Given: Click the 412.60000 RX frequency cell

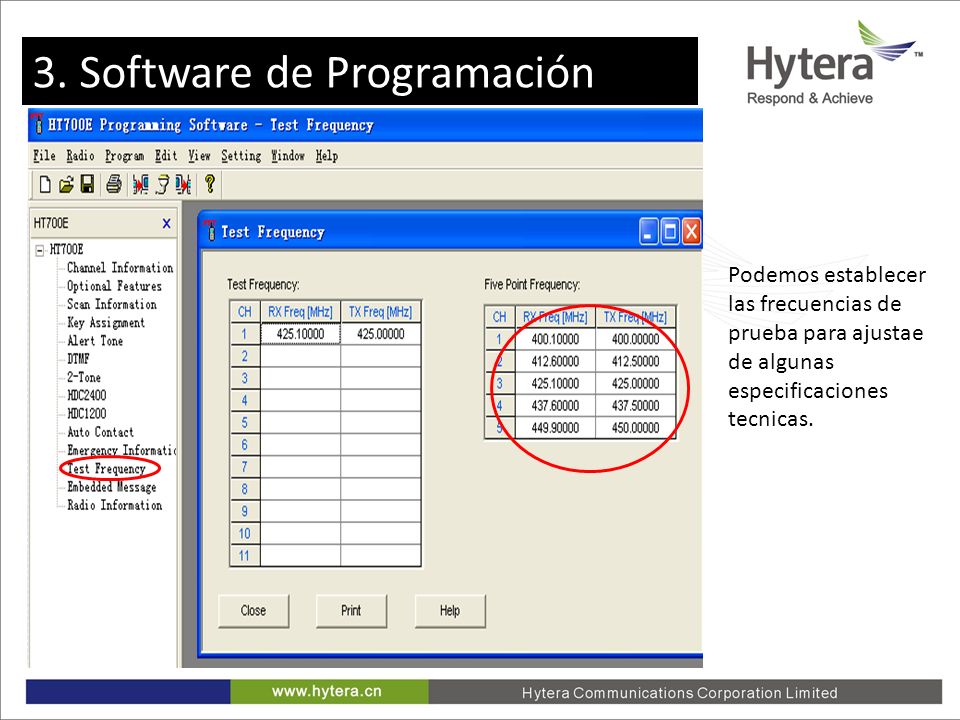Looking at the screenshot, I should (555, 361).
